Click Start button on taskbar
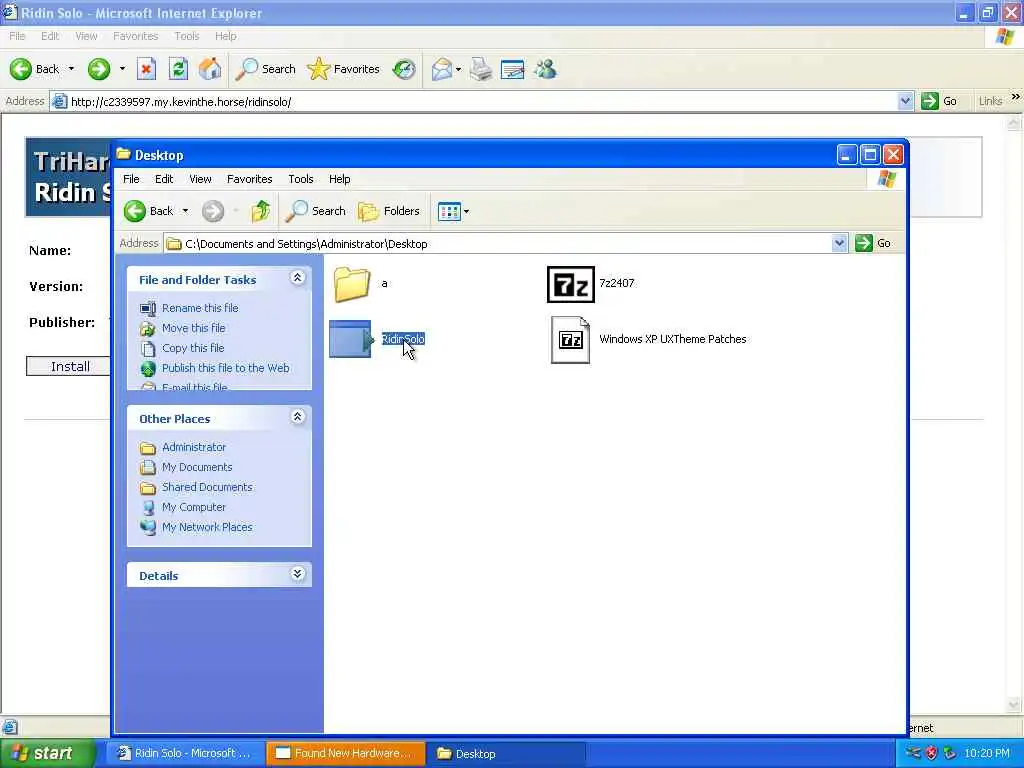 pyautogui.click(x=47, y=754)
